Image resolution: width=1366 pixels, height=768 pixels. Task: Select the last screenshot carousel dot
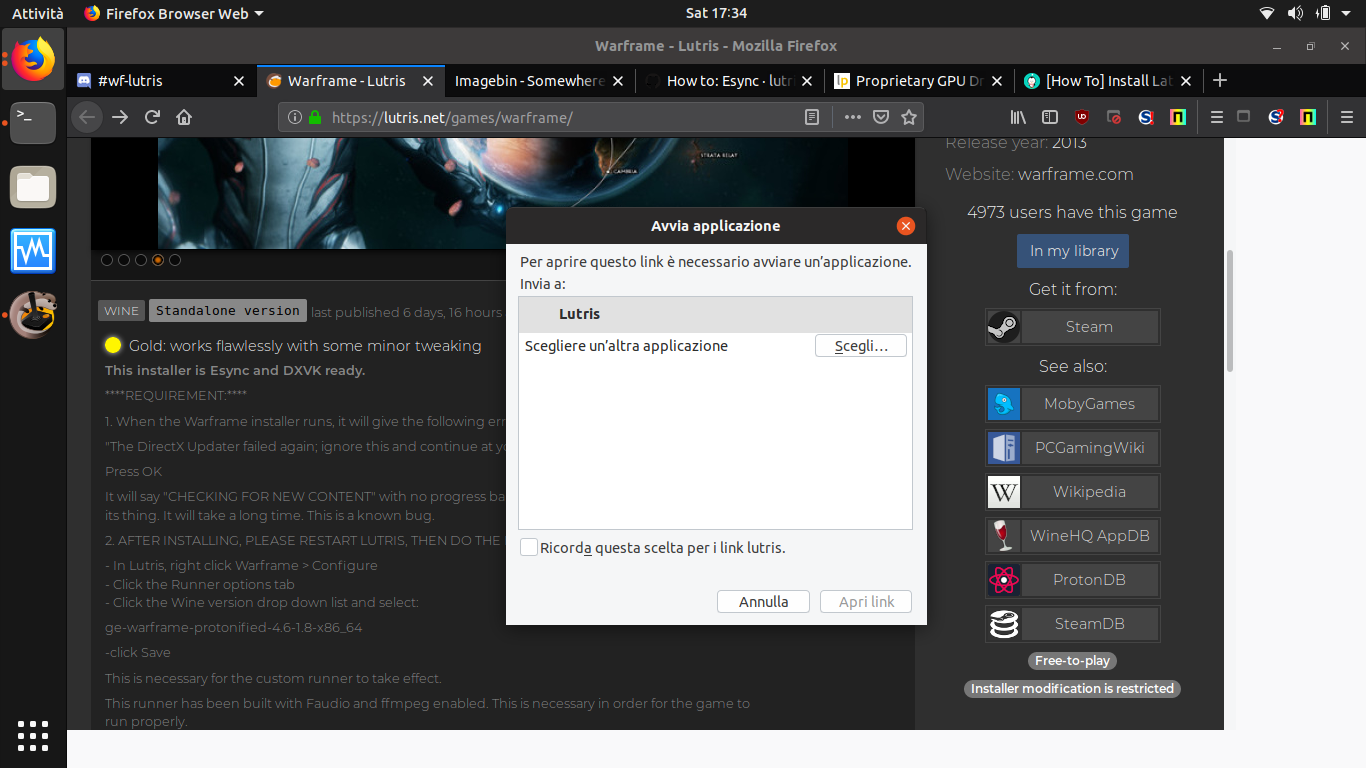175,260
